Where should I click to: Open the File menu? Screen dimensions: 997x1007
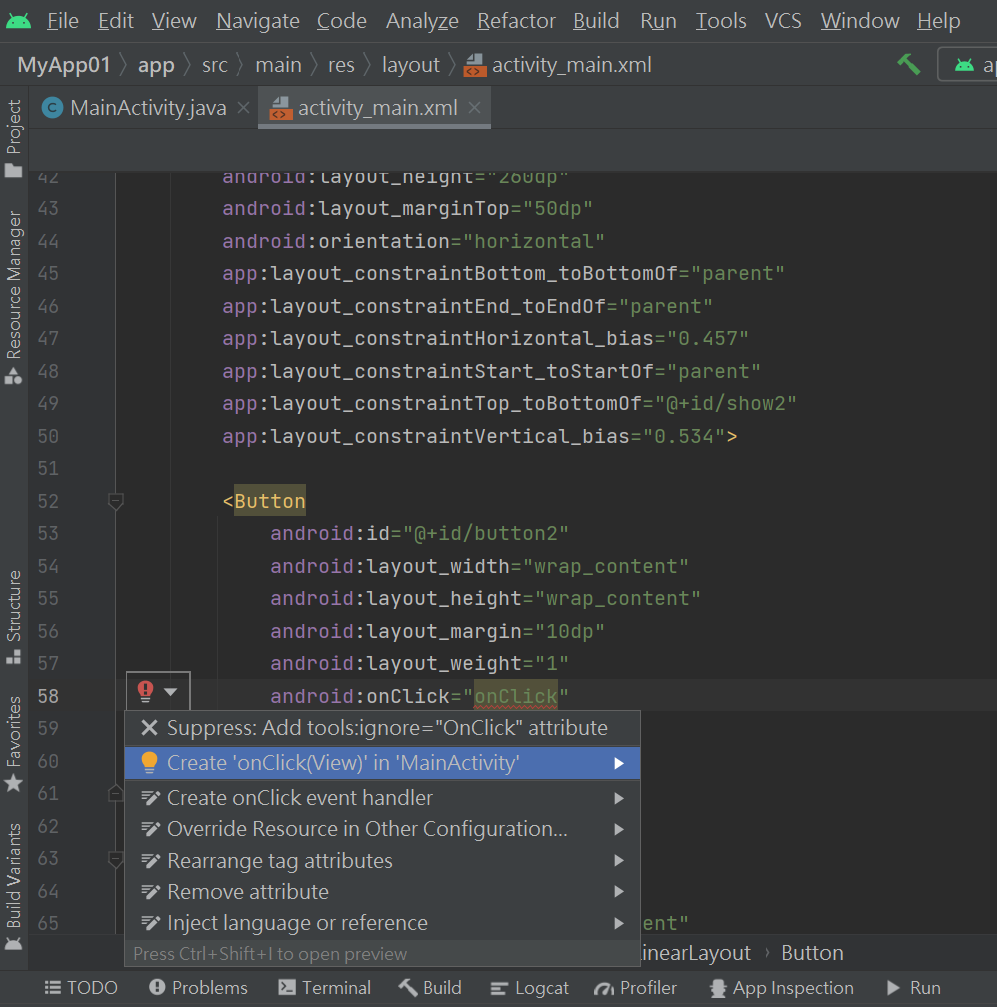63,21
